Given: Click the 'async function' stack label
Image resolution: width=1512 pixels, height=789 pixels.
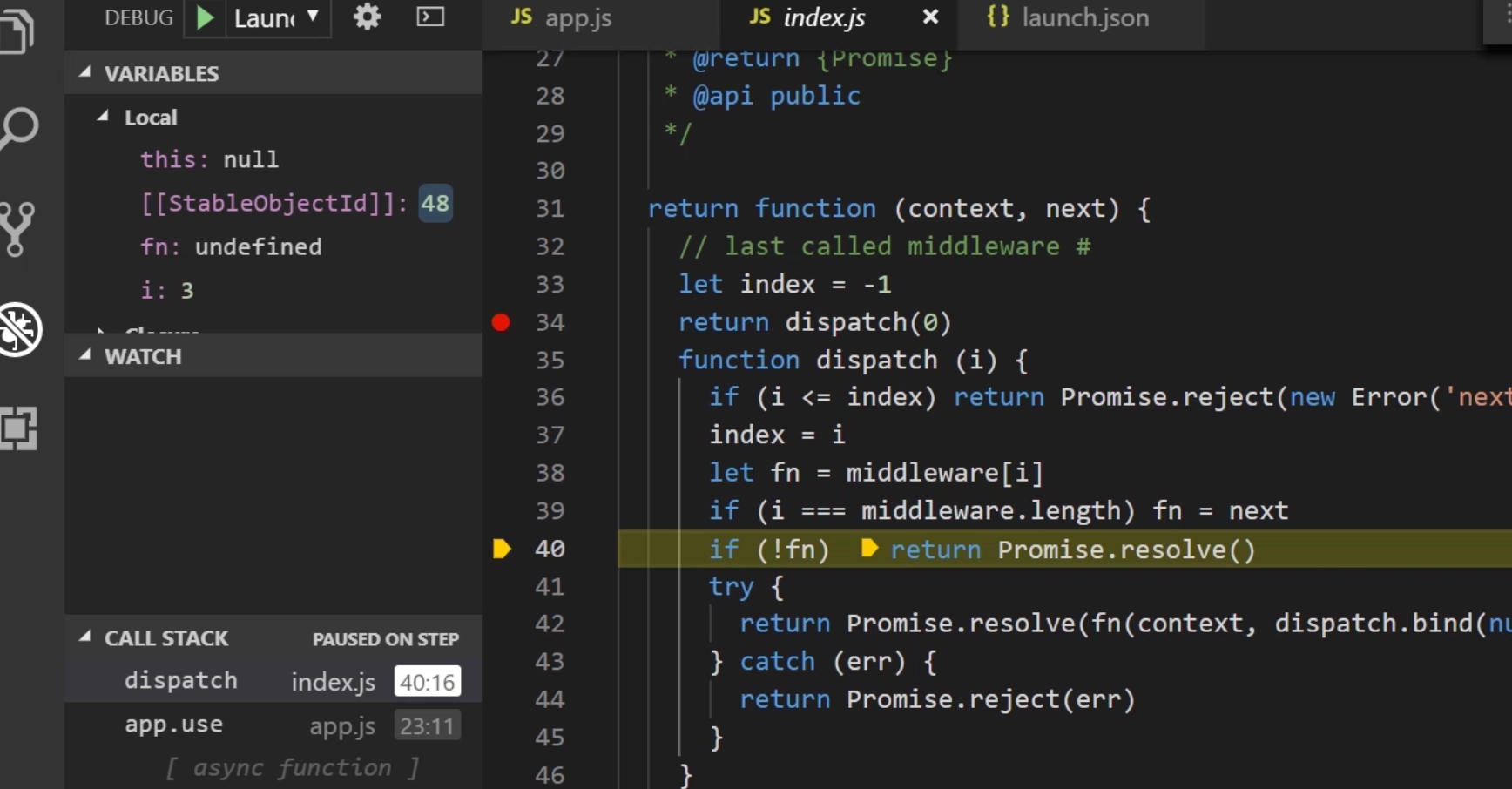Looking at the screenshot, I should coord(292,768).
